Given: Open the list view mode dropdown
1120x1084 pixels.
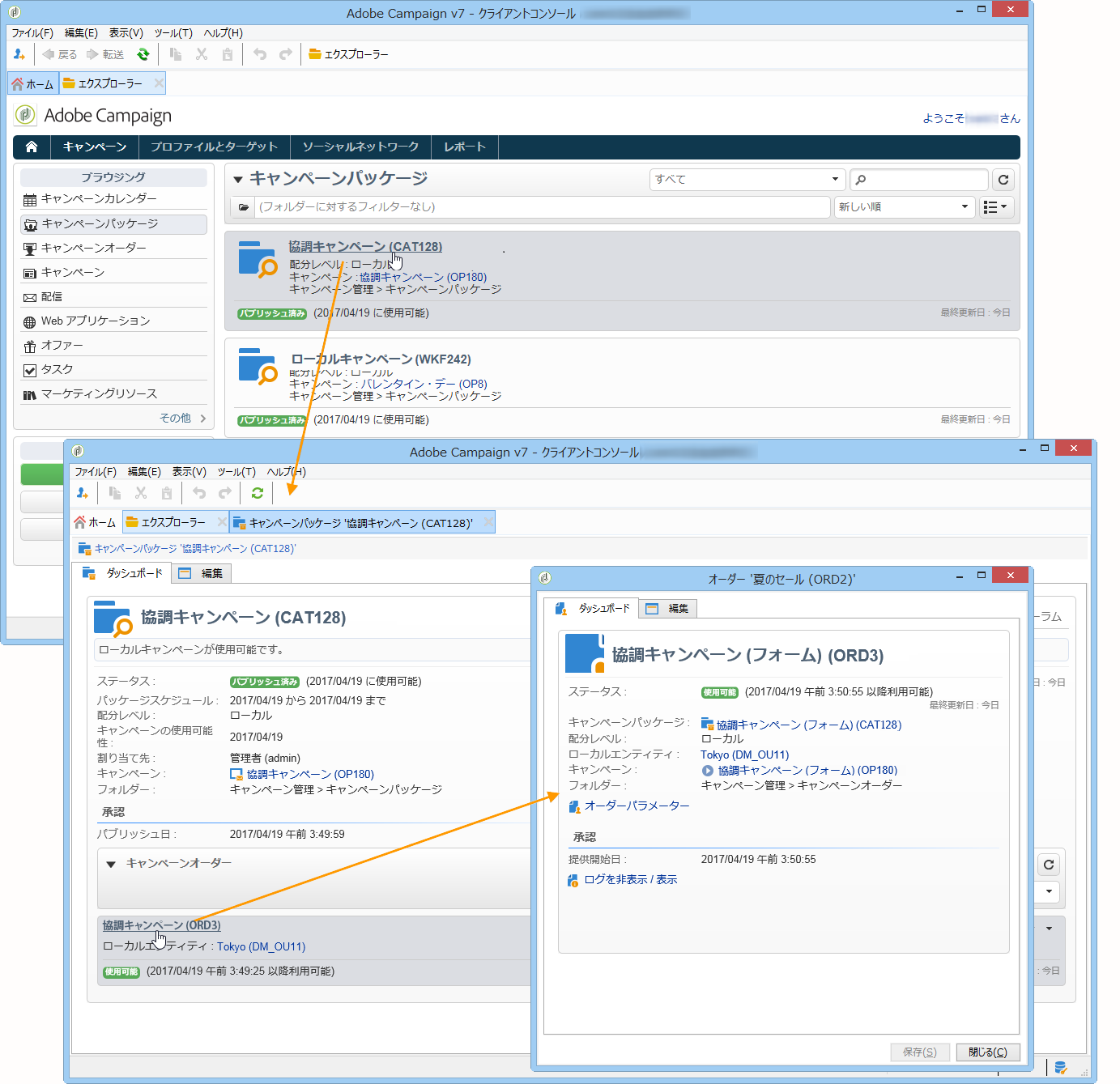Looking at the screenshot, I should [x=995, y=207].
